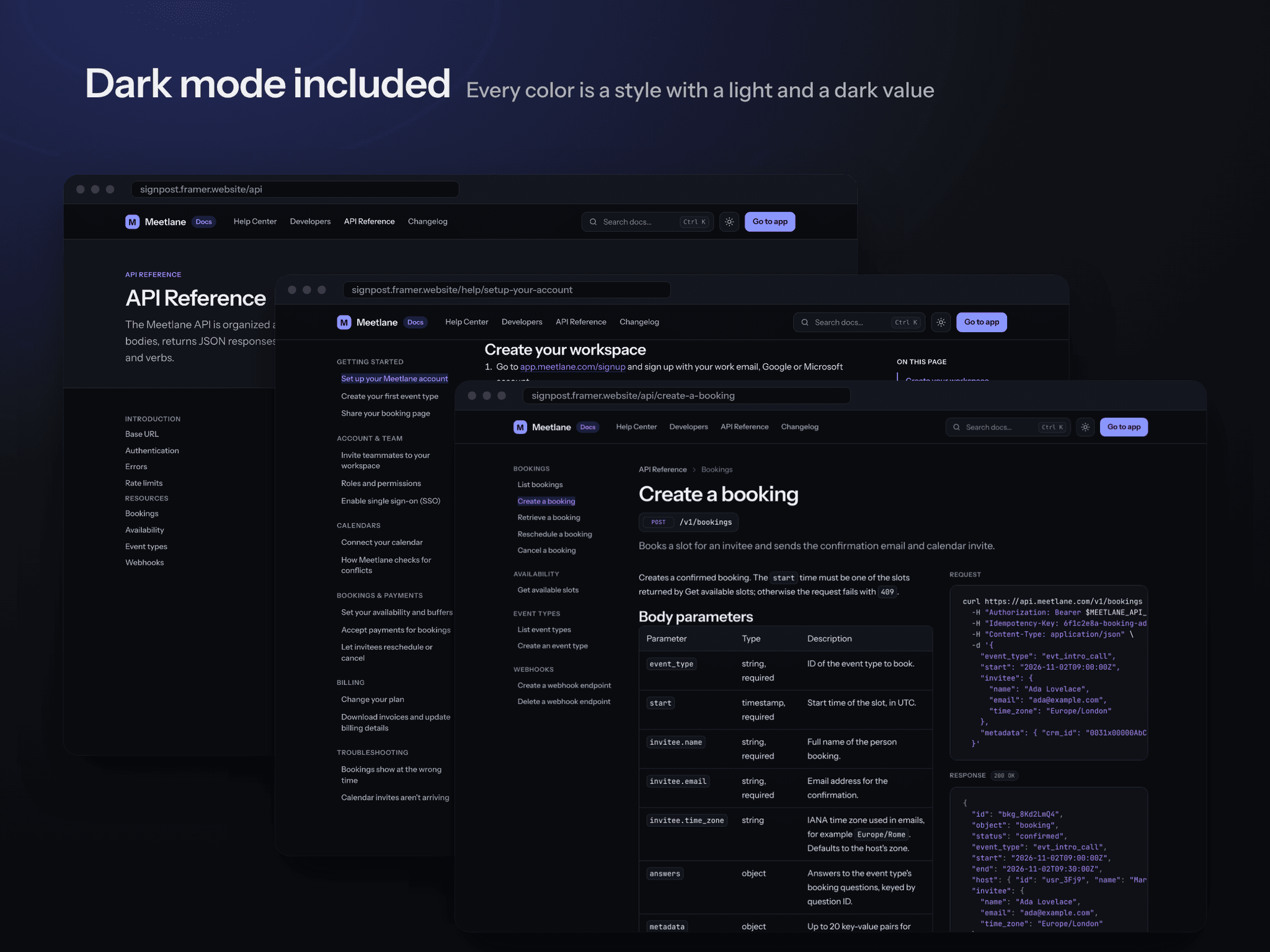Open Get available slots sidebar link

(548, 590)
